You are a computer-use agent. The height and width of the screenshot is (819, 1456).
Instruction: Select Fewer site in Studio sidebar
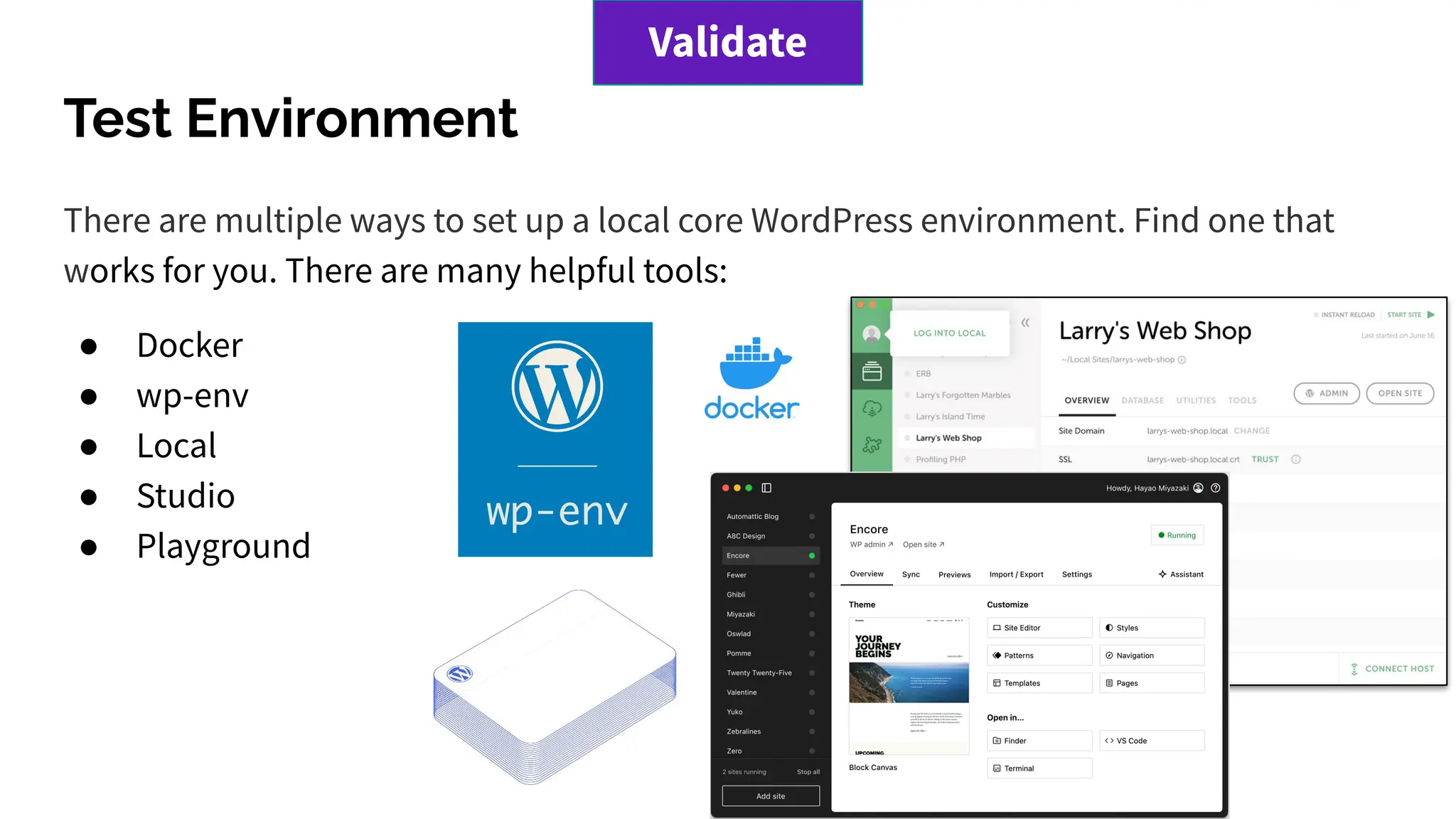[x=771, y=575]
